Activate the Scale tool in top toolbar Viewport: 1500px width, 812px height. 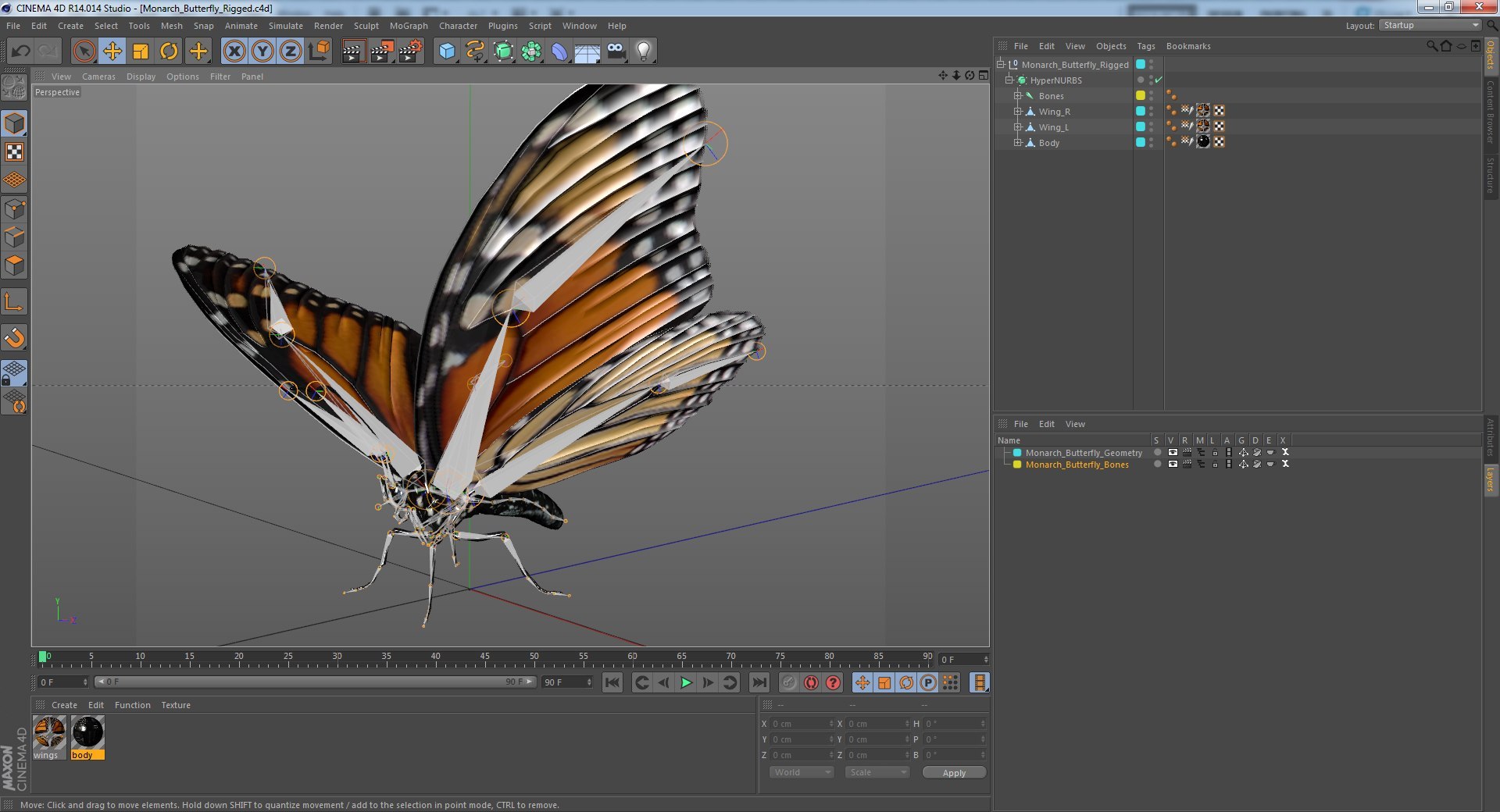coord(141,52)
